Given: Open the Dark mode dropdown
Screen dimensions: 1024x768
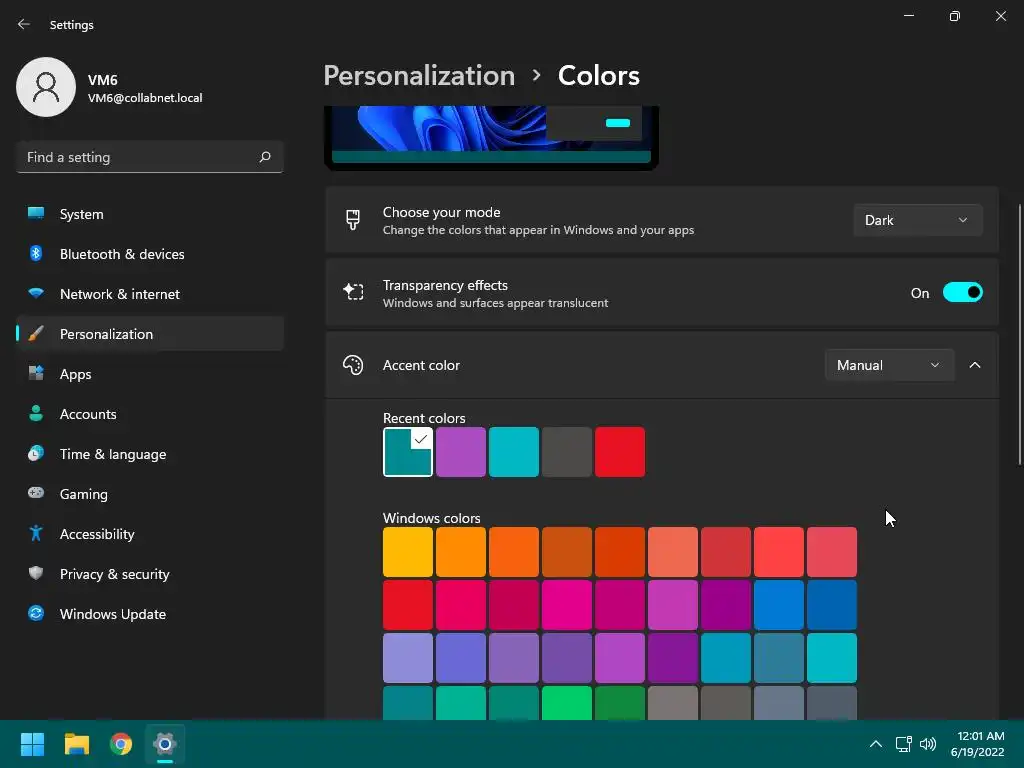Looking at the screenshot, I should pyautogui.click(x=918, y=220).
